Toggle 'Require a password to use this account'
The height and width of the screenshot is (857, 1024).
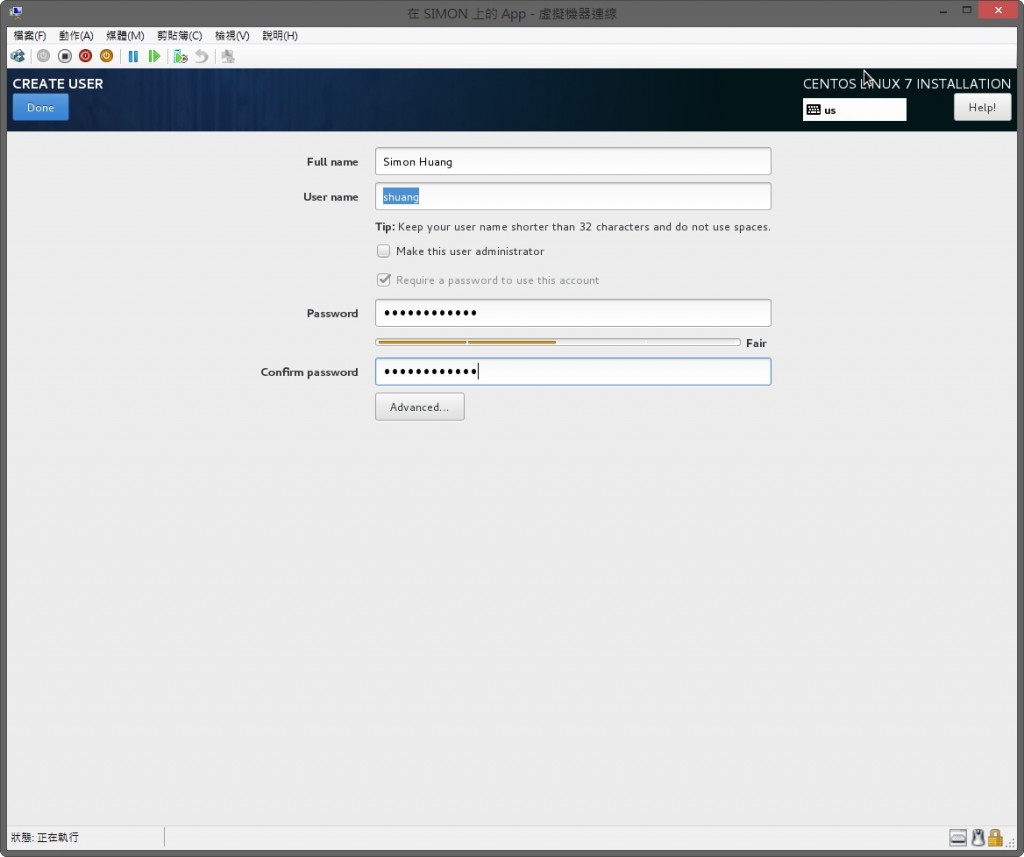(x=383, y=280)
